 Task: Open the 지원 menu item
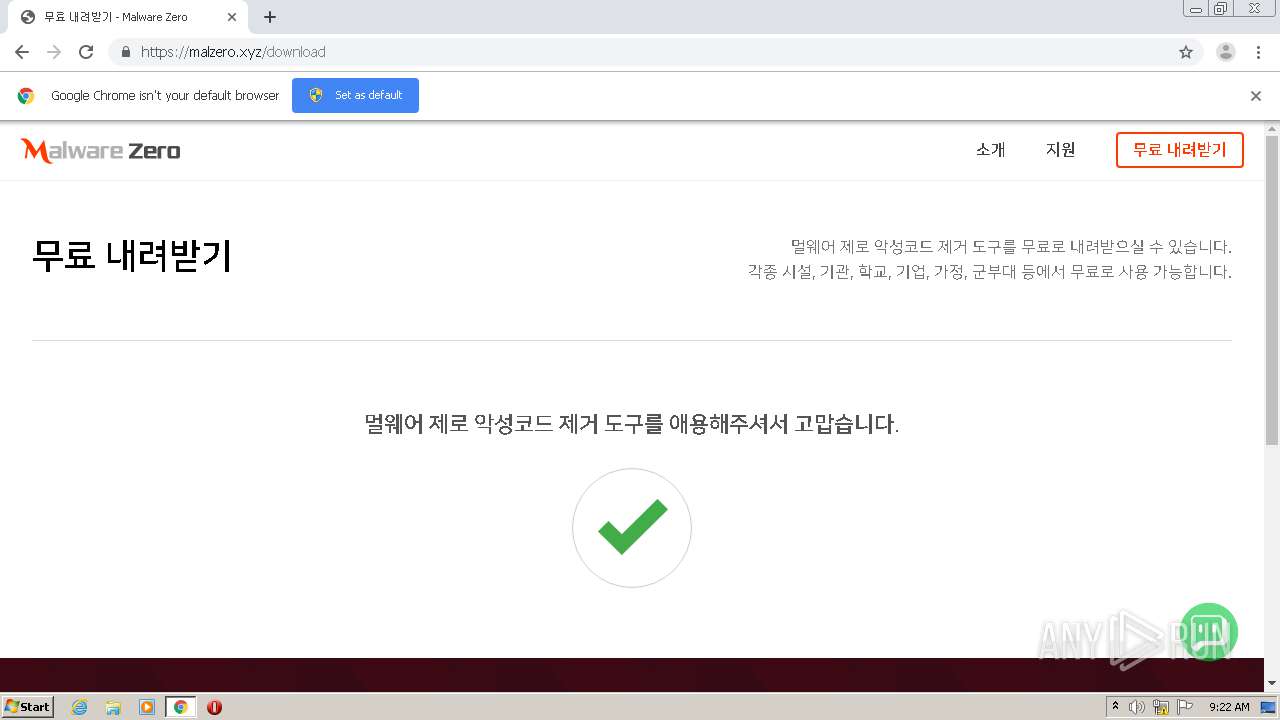pos(1060,150)
